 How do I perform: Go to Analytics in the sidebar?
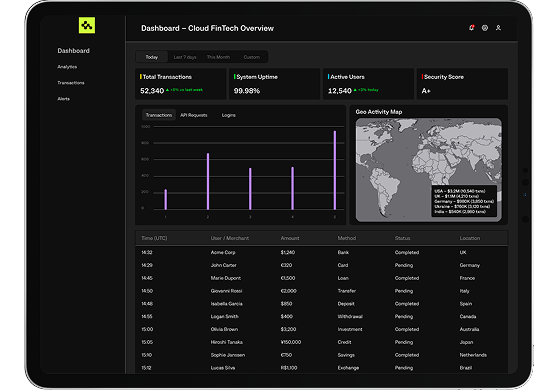pyautogui.click(x=67, y=67)
